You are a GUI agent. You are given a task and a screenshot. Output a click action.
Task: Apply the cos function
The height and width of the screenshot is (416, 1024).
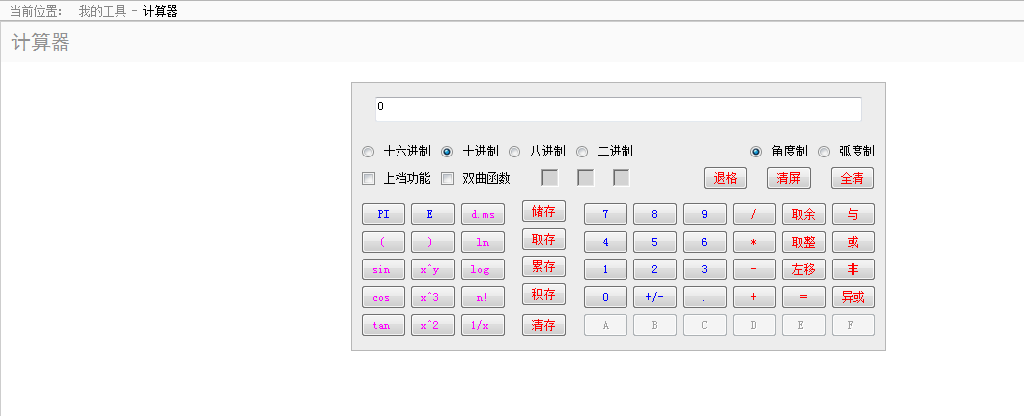[383, 297]
